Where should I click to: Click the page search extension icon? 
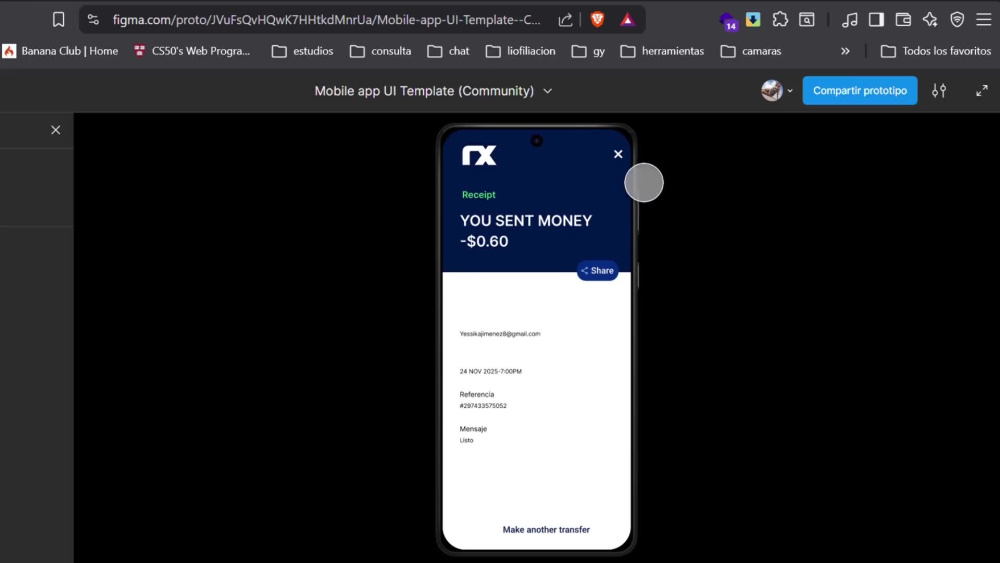click(x=807, y=20)
